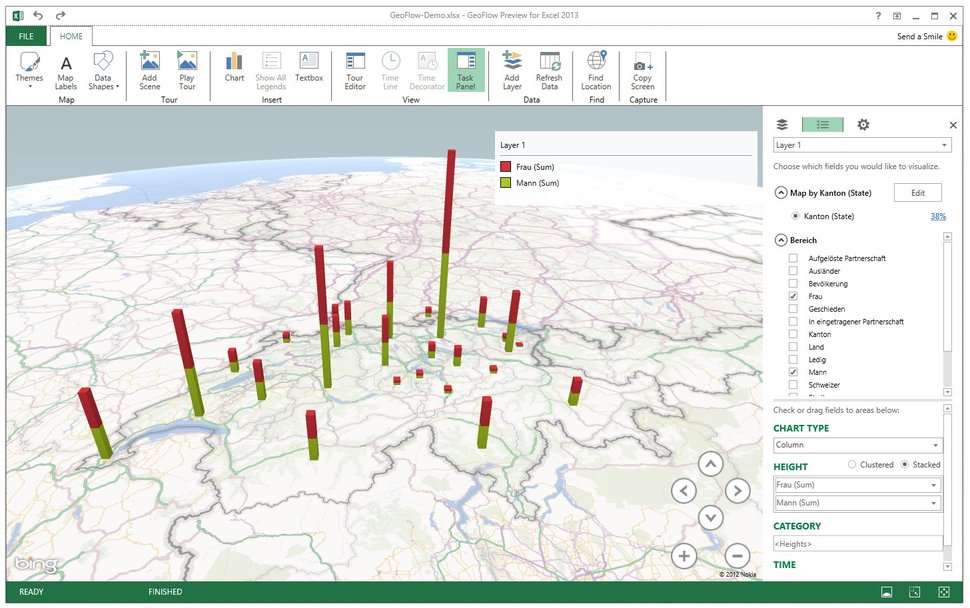Open the FILE tab
Viewport: 970px width, 608px height.
pyautogui.click(x=26, y=36)
